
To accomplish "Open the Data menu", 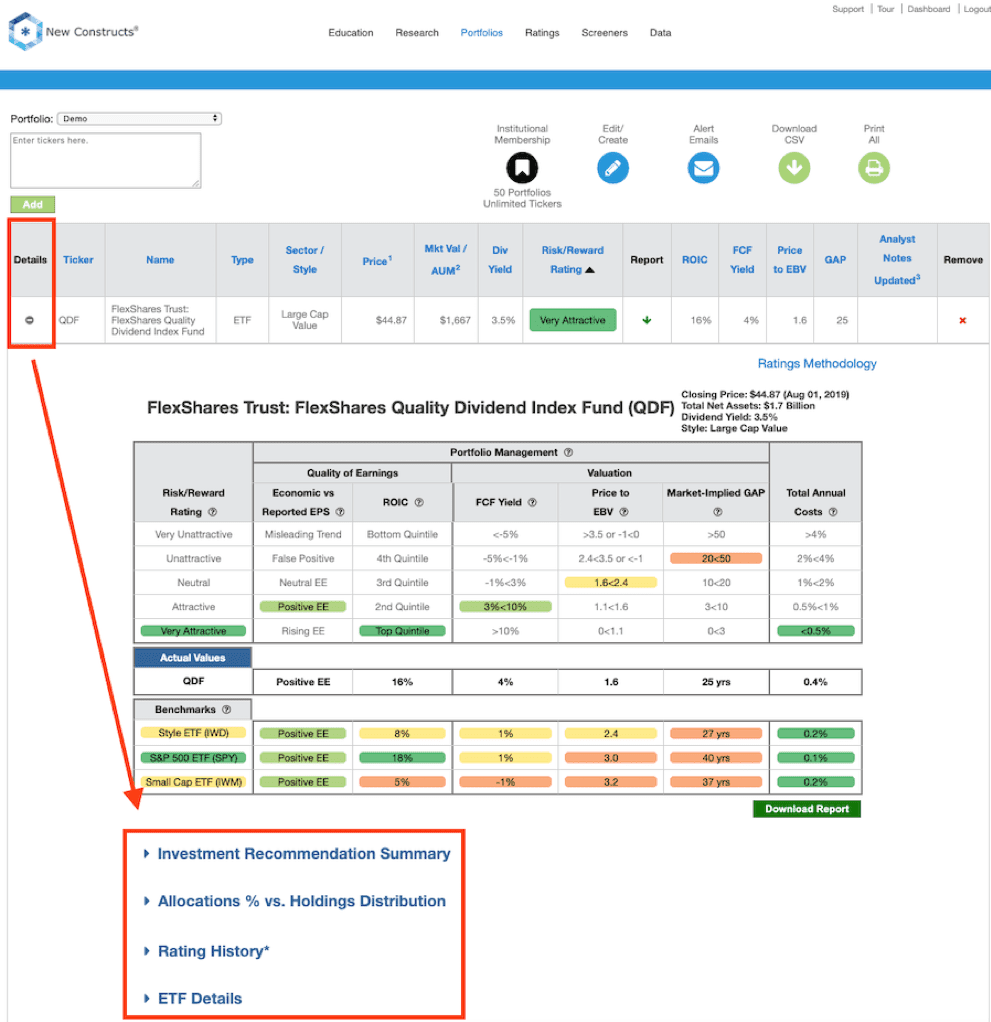I will coord(660,33).
